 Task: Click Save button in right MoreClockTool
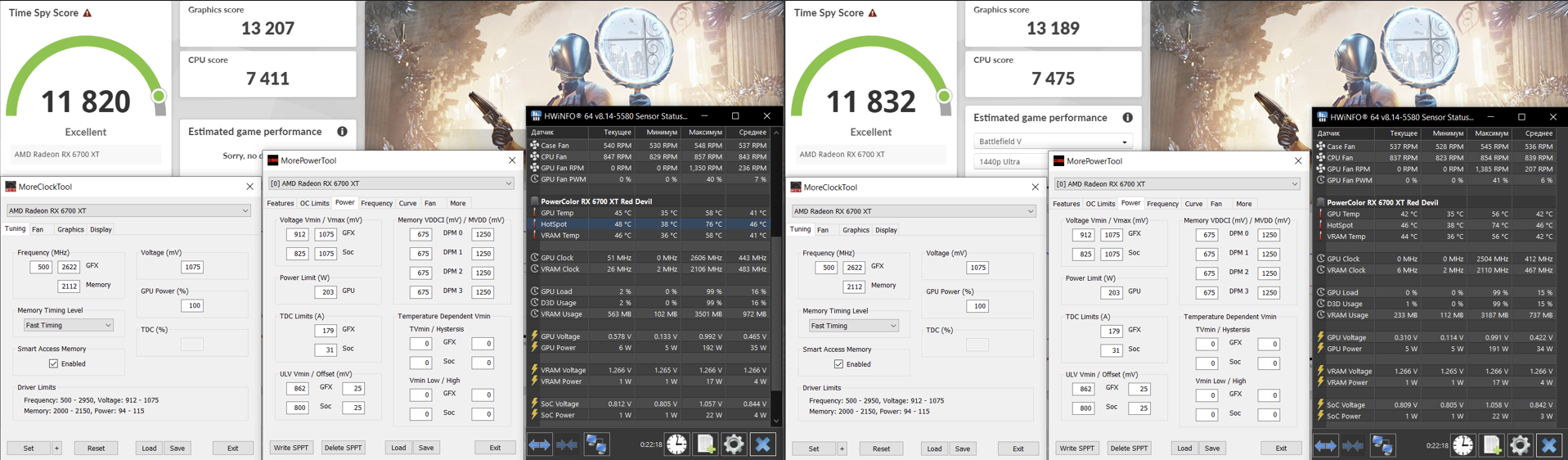(963, 449)
